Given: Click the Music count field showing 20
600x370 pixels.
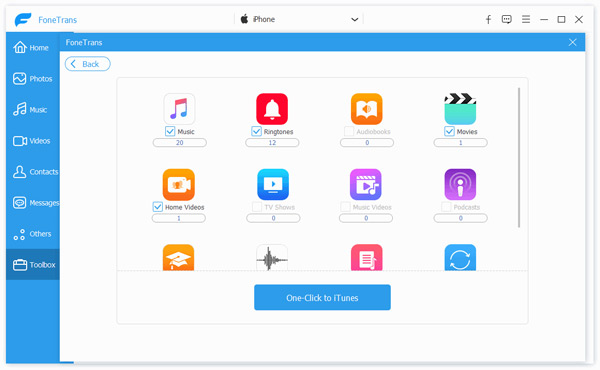Looking at the screenshot, I should 179,143.
